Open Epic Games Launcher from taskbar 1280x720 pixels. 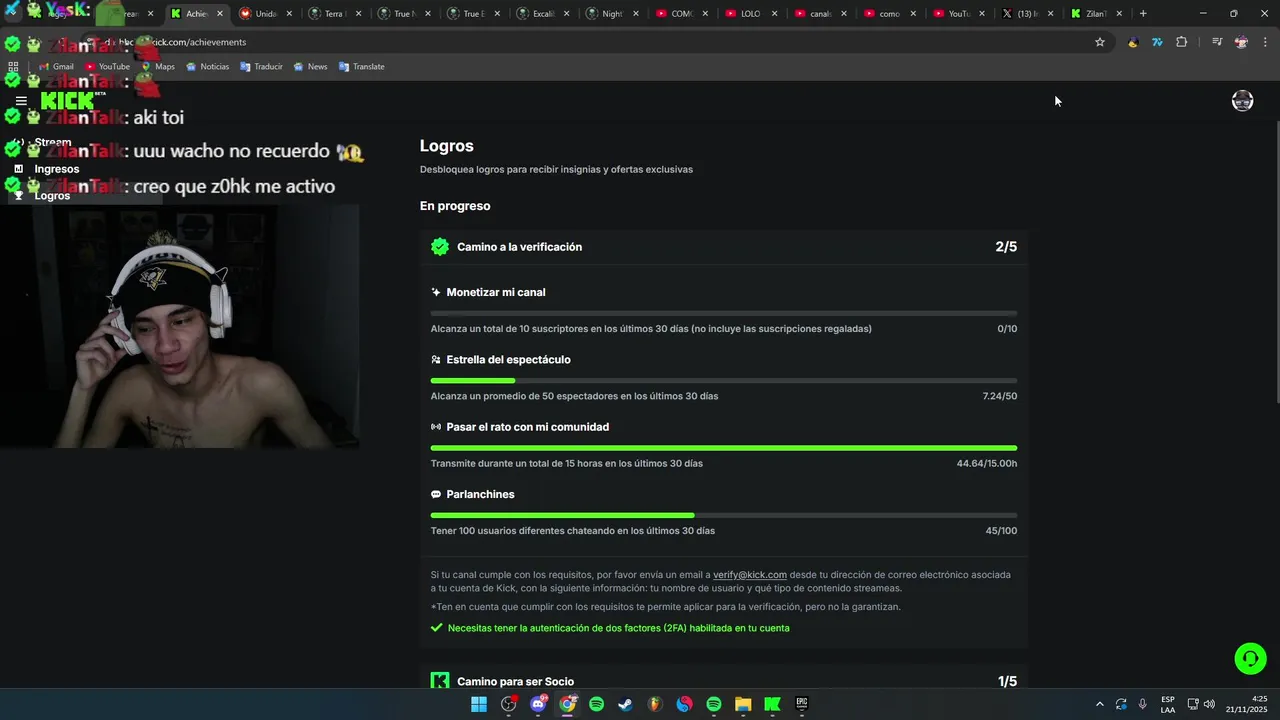pos(801,704)
